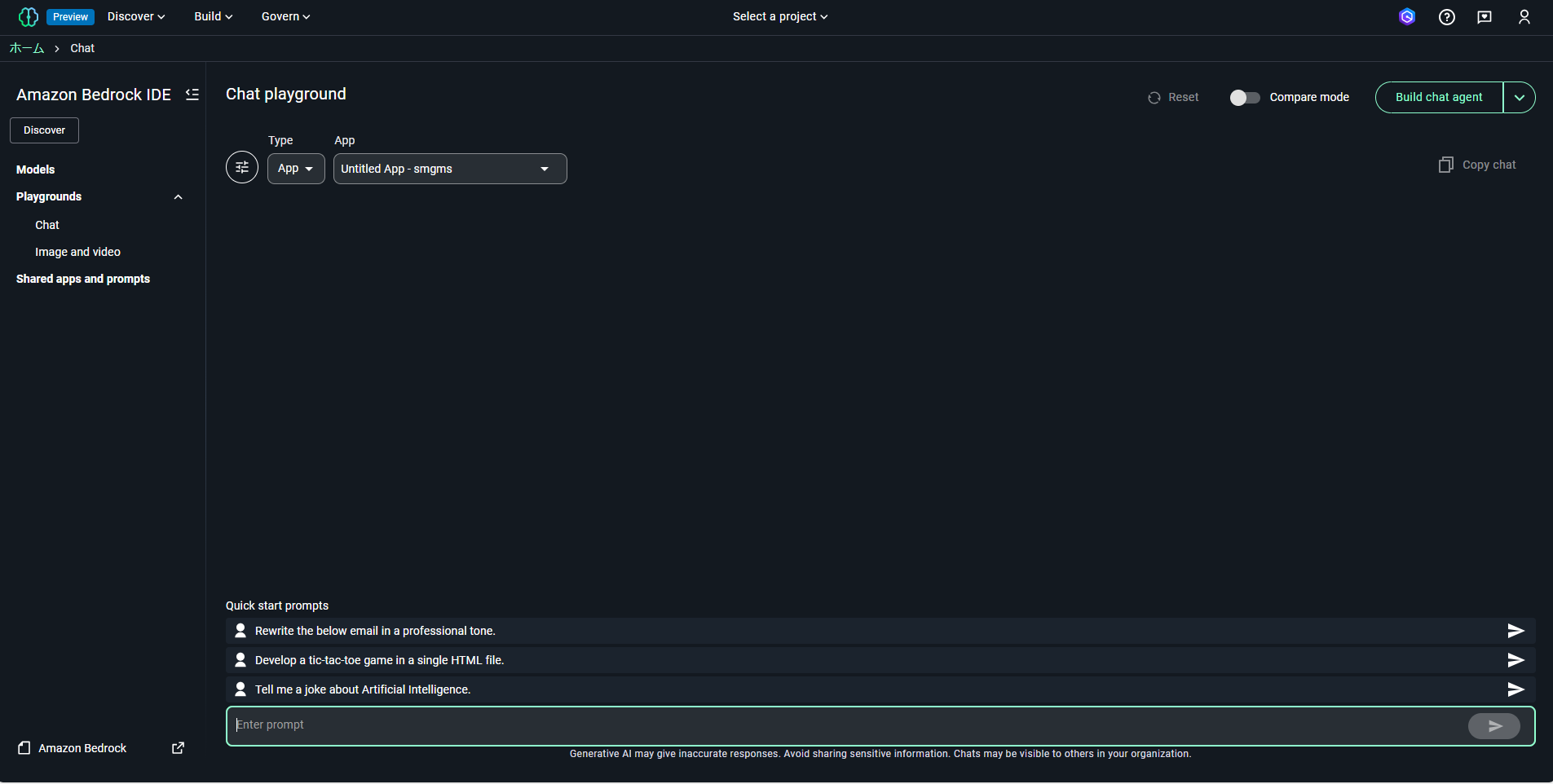Open the Select a project dropdown
Image resolution: width=1553 pixels, height=784 pixels.
tap(780, 16)
